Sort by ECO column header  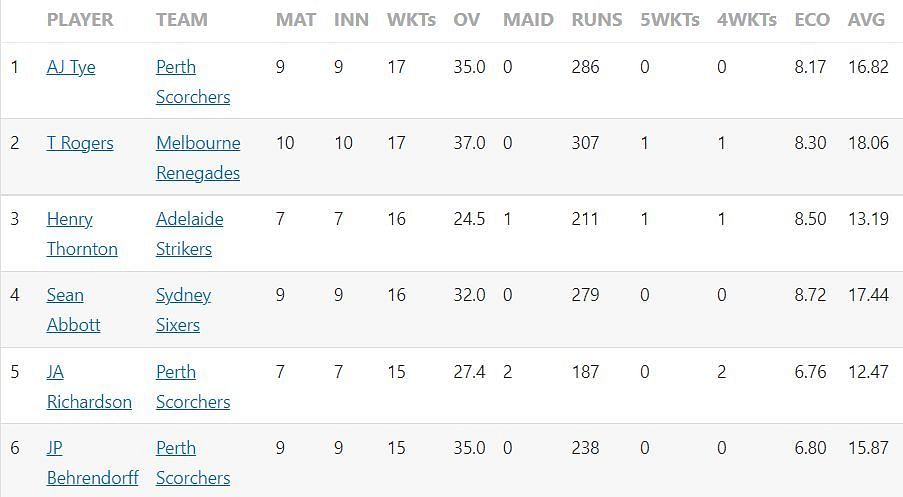[812, 20]
